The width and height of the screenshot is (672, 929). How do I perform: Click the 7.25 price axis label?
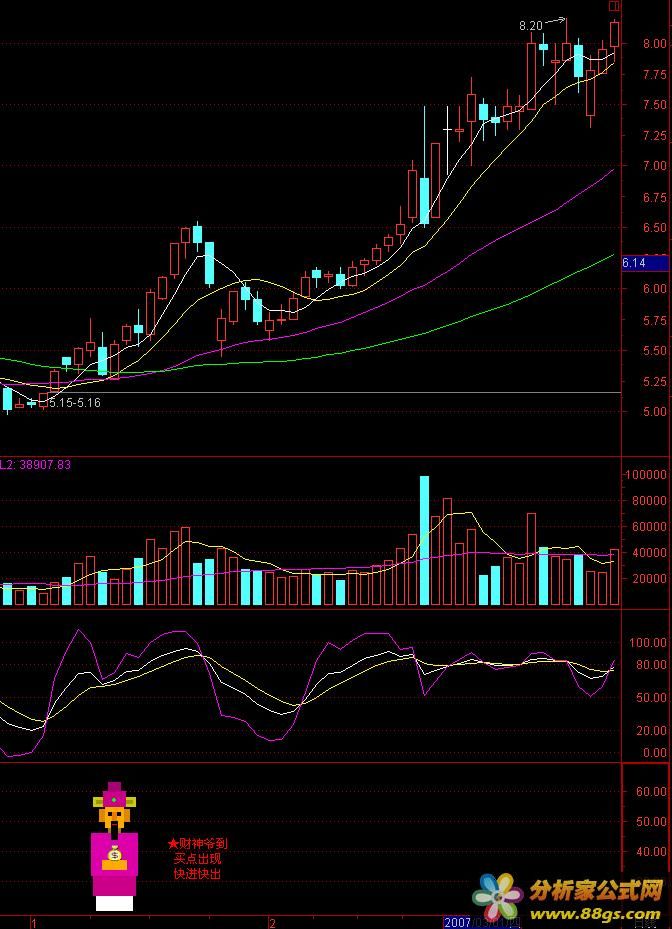pos(654,136)
